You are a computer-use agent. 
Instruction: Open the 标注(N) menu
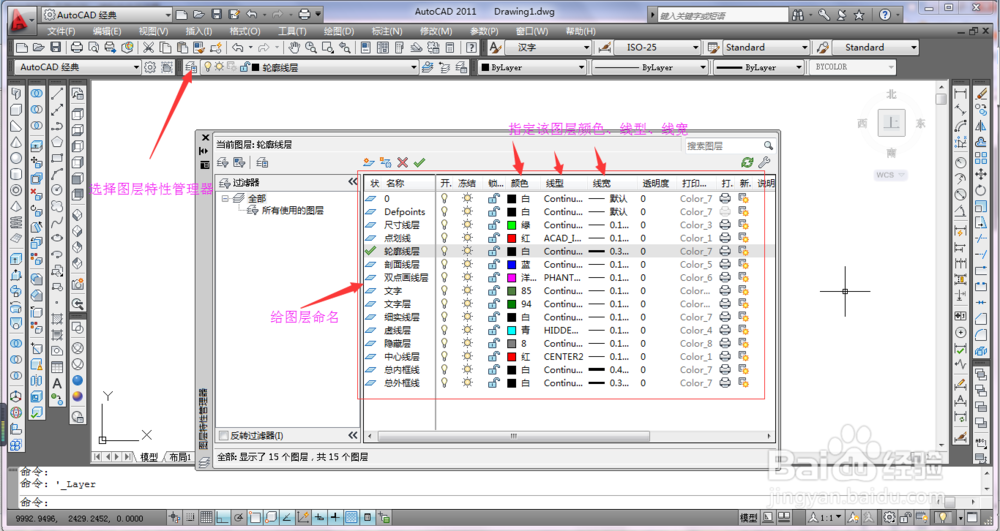(x=386, y=31)
